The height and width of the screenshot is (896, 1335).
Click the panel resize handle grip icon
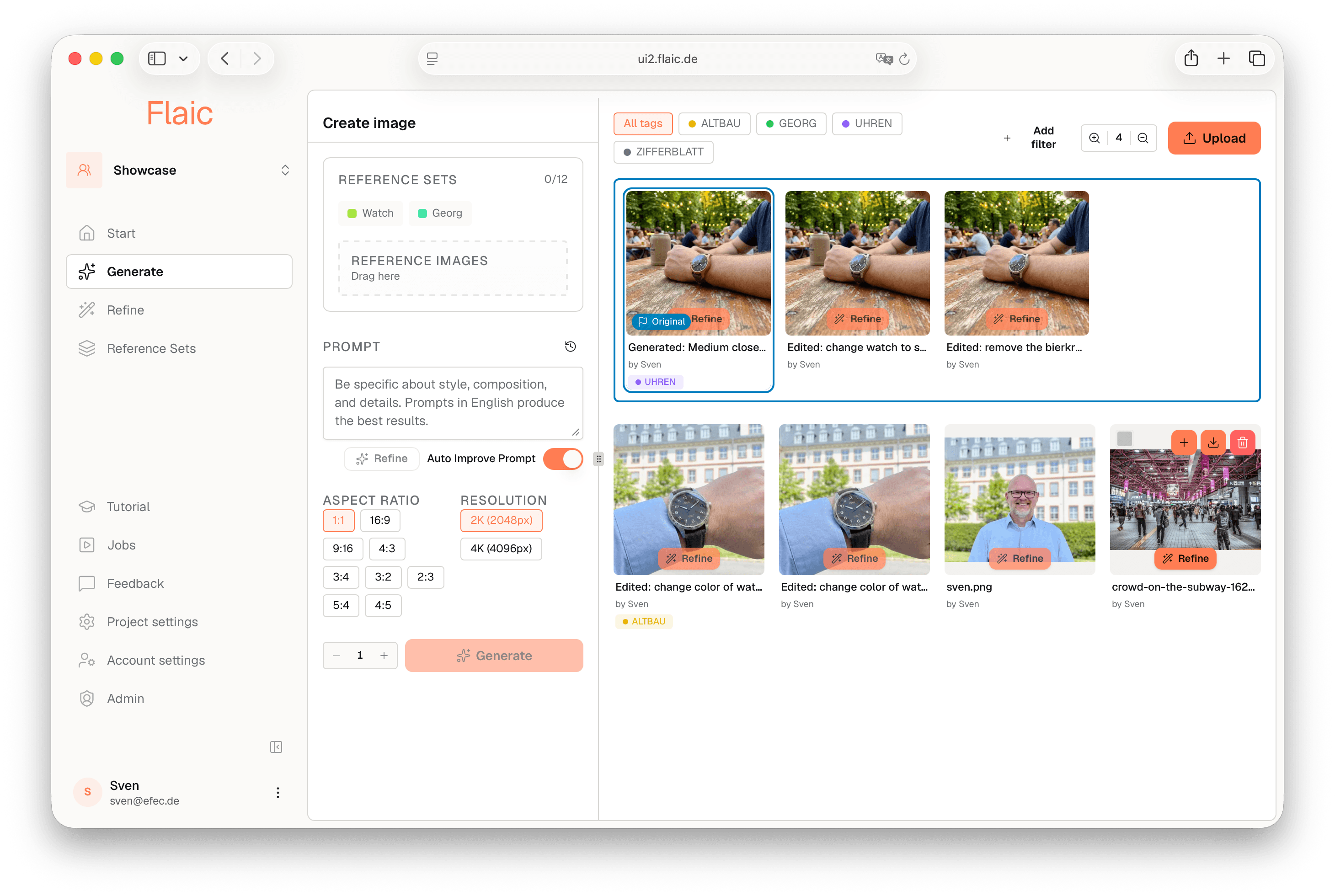[x=598, y=459]
